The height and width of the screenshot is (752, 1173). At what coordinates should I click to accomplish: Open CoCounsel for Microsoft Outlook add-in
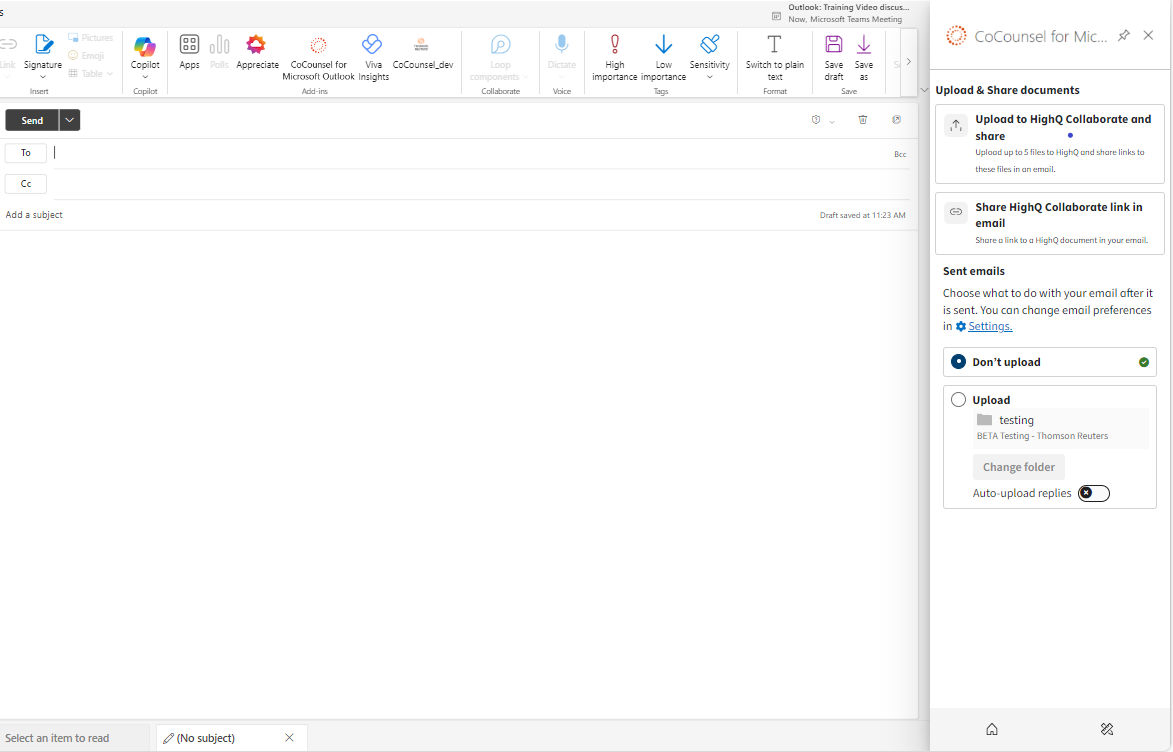point(319,58)
